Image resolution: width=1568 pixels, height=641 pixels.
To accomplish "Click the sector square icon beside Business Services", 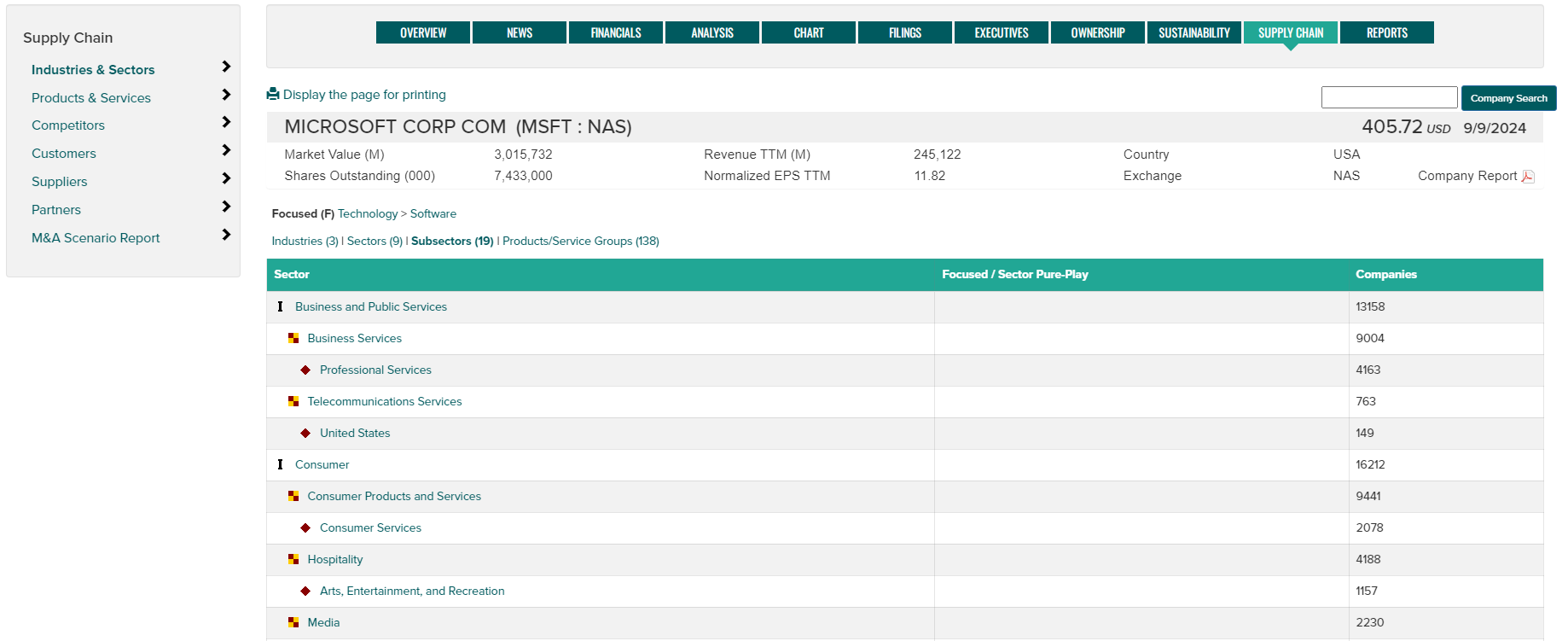I will 293,338.
